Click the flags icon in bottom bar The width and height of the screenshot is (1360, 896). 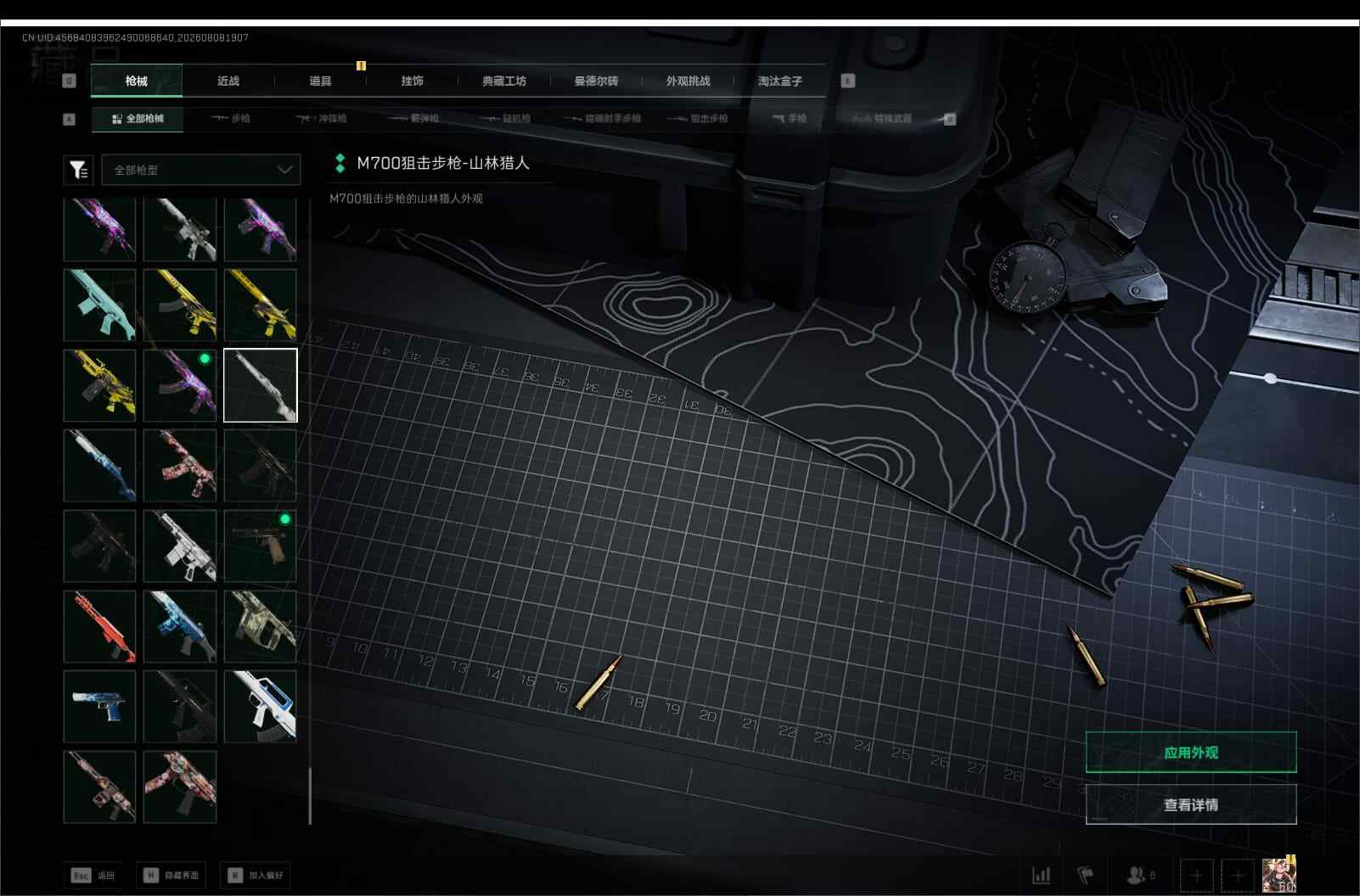[1085, 875]
